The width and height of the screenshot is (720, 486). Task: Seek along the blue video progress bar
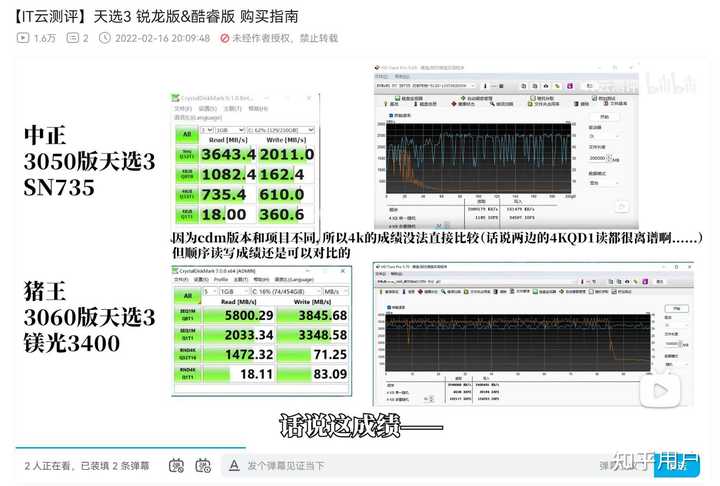(131, 447)
